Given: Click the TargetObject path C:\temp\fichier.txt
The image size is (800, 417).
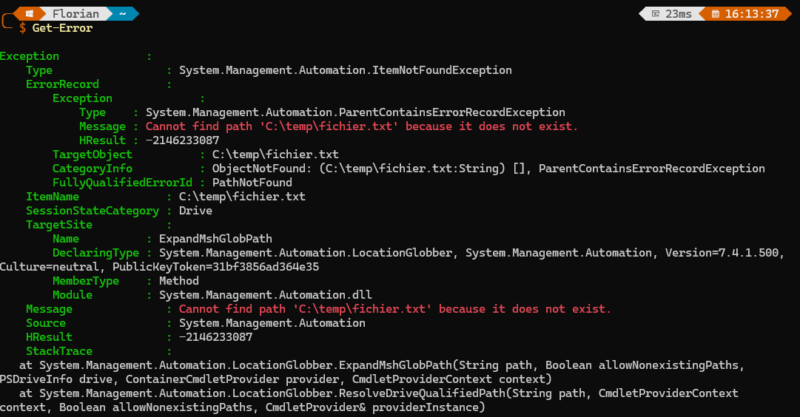Looking at the screenshot, I should (275, 155).
